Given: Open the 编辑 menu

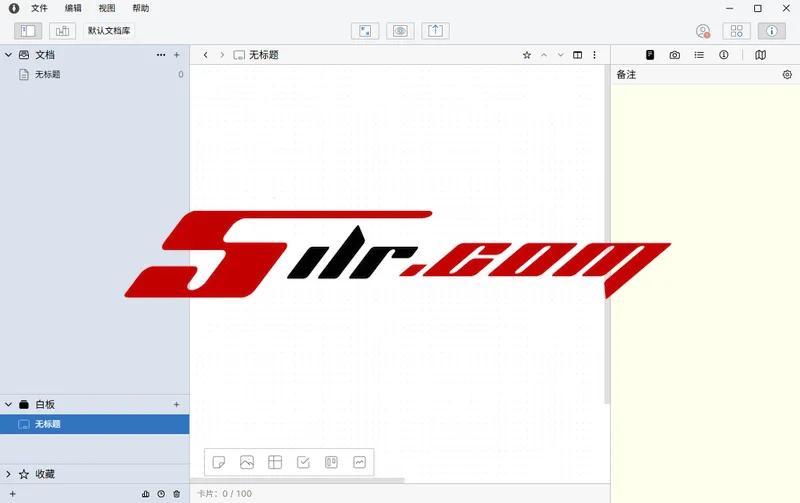Looking at the screenshot, I should pyautogui.click(x=73, y=8).
